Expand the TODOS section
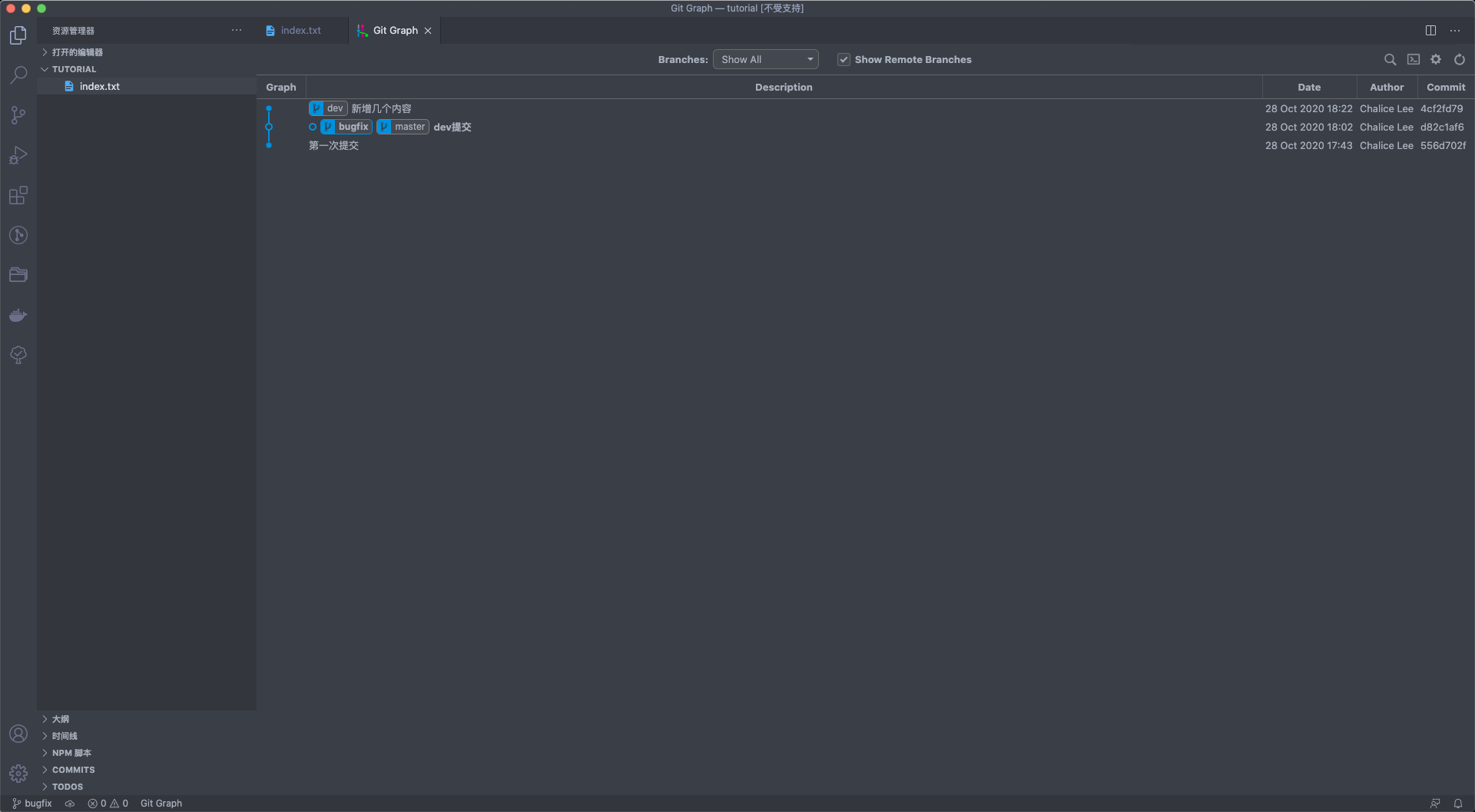Image resolution: width=1475 pixels, height=812 pixels. coord(68,787)
